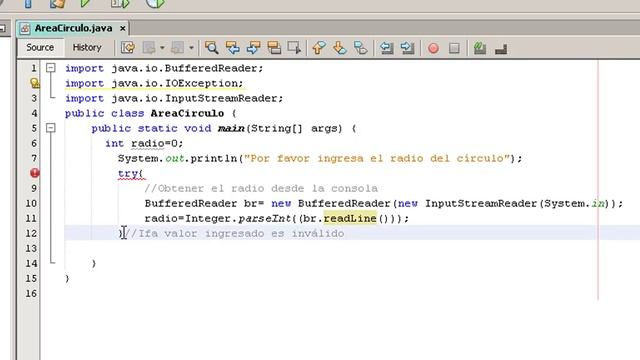This screenshot has height=360, width=640.
Task: Click 'import java.io.InputStreamReader;' text
Action: (174, 98)
